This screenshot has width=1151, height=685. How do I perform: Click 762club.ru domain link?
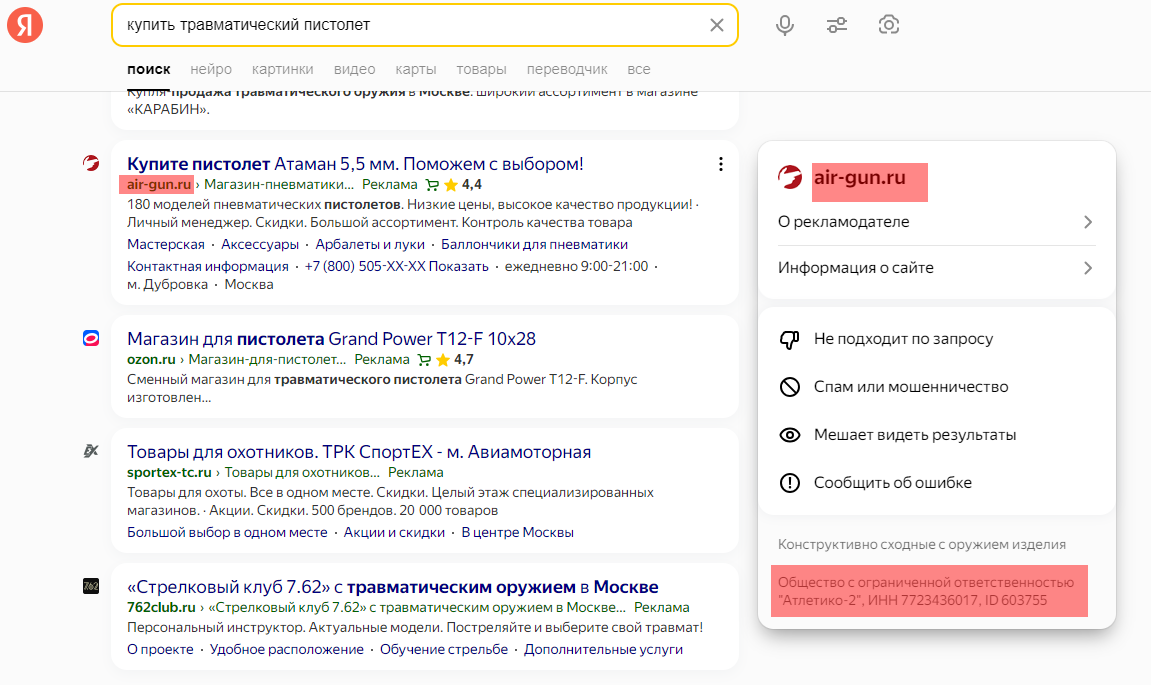[161, 607]
